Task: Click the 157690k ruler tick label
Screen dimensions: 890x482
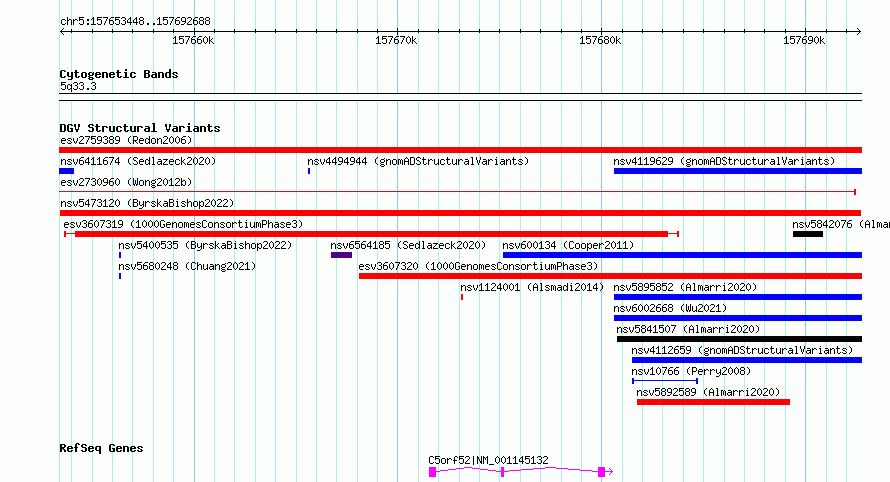Action: click(x=804, y=40)
